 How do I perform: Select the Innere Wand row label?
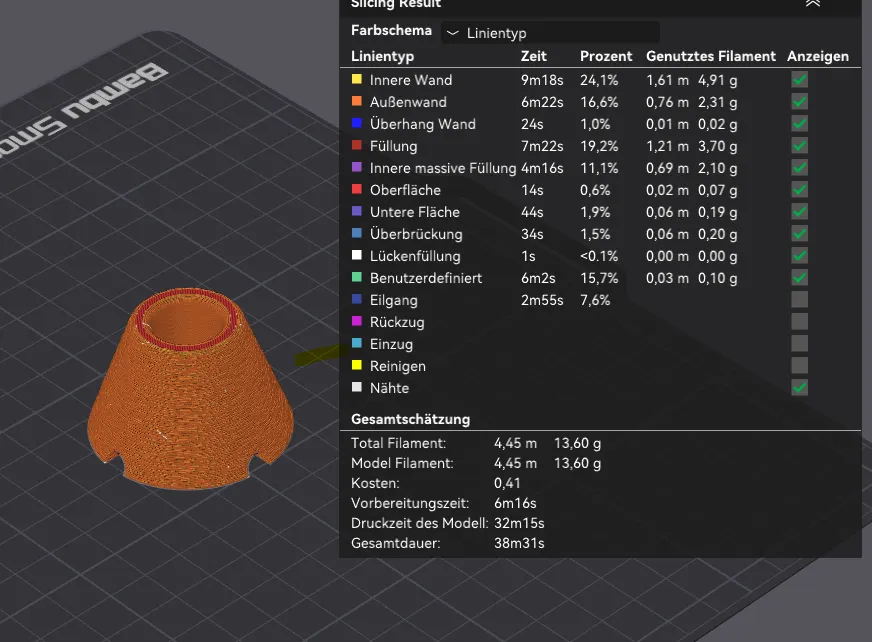411,80
